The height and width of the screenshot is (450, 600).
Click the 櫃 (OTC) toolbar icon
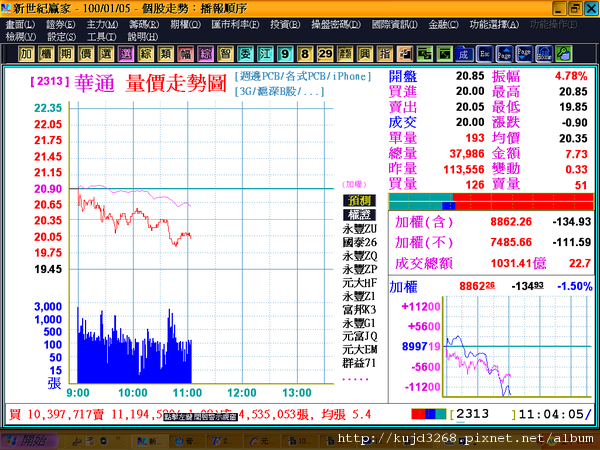pos(46,54)
